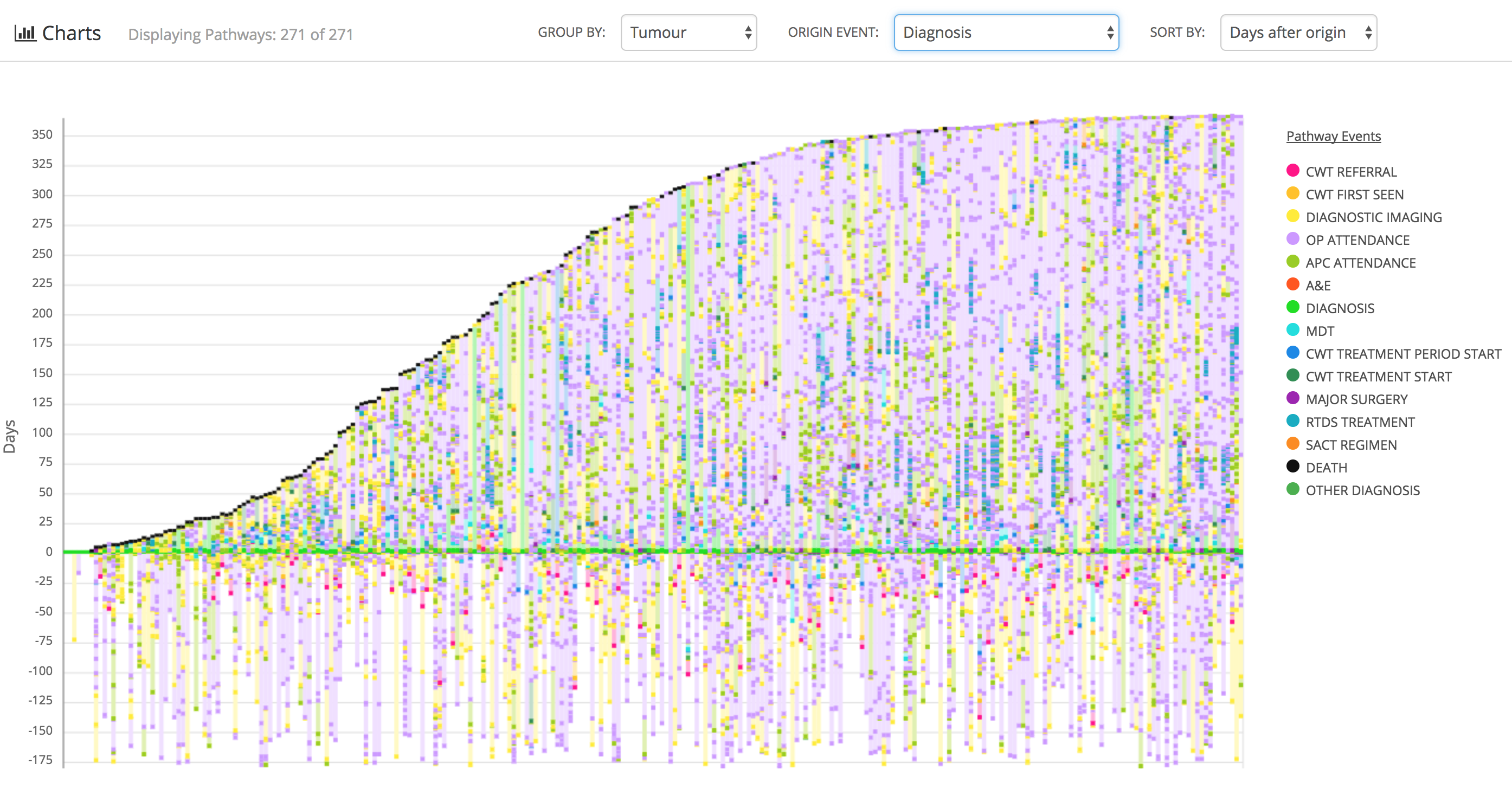Screen dimensions: 1512x803
Task: Click the 200 y-axis tick label
Action: 42,313
